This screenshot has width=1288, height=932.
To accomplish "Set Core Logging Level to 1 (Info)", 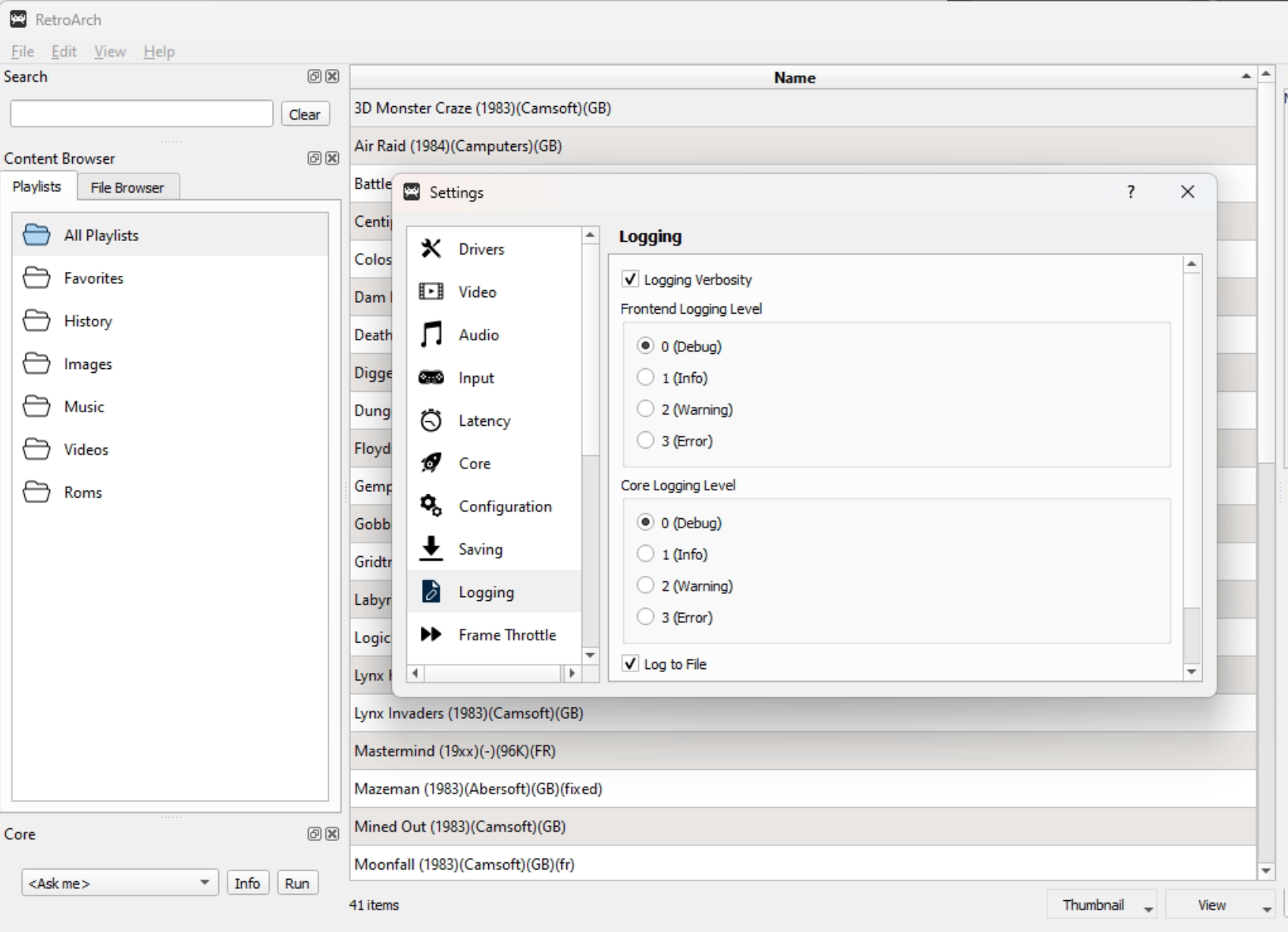I will click(645, 554).
